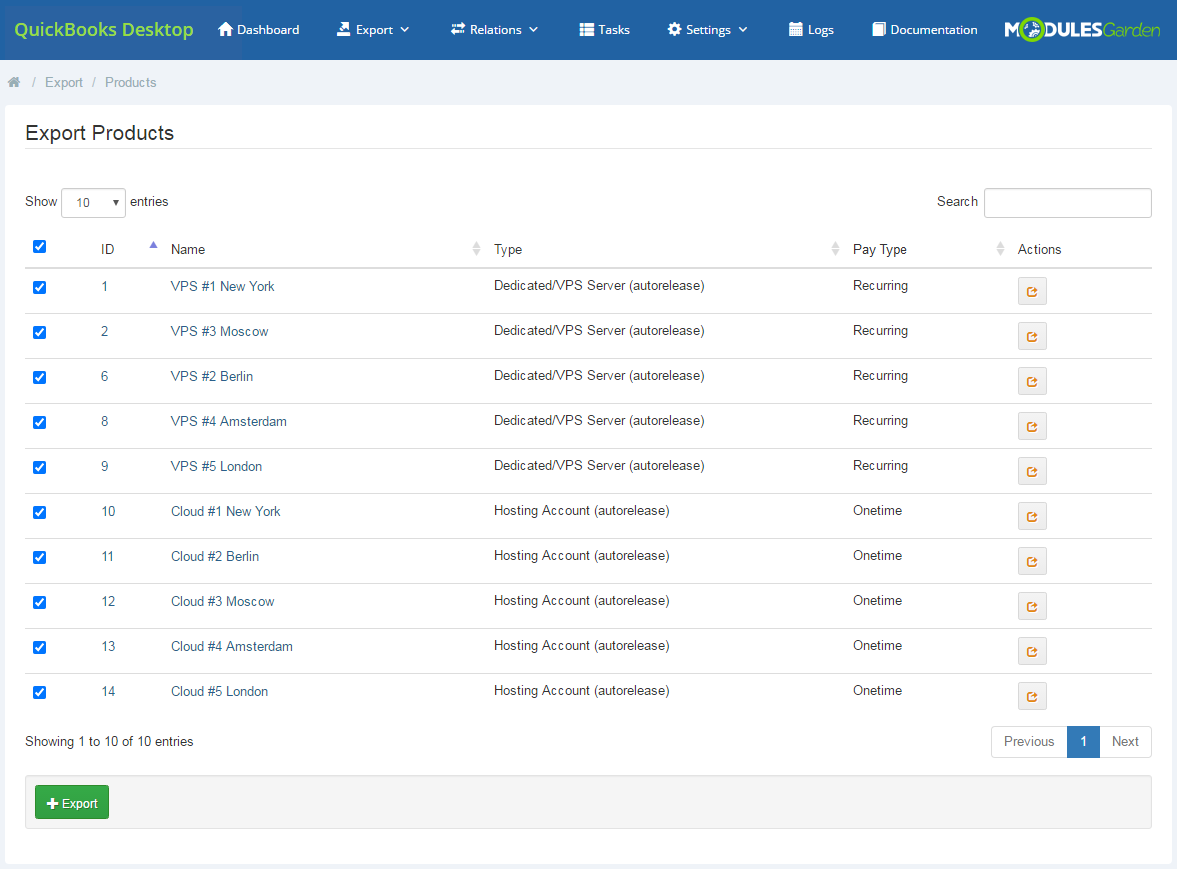Expand the Relations dropdown
This screenshot has width=1177, height=869.
click(x=494, y=29)
